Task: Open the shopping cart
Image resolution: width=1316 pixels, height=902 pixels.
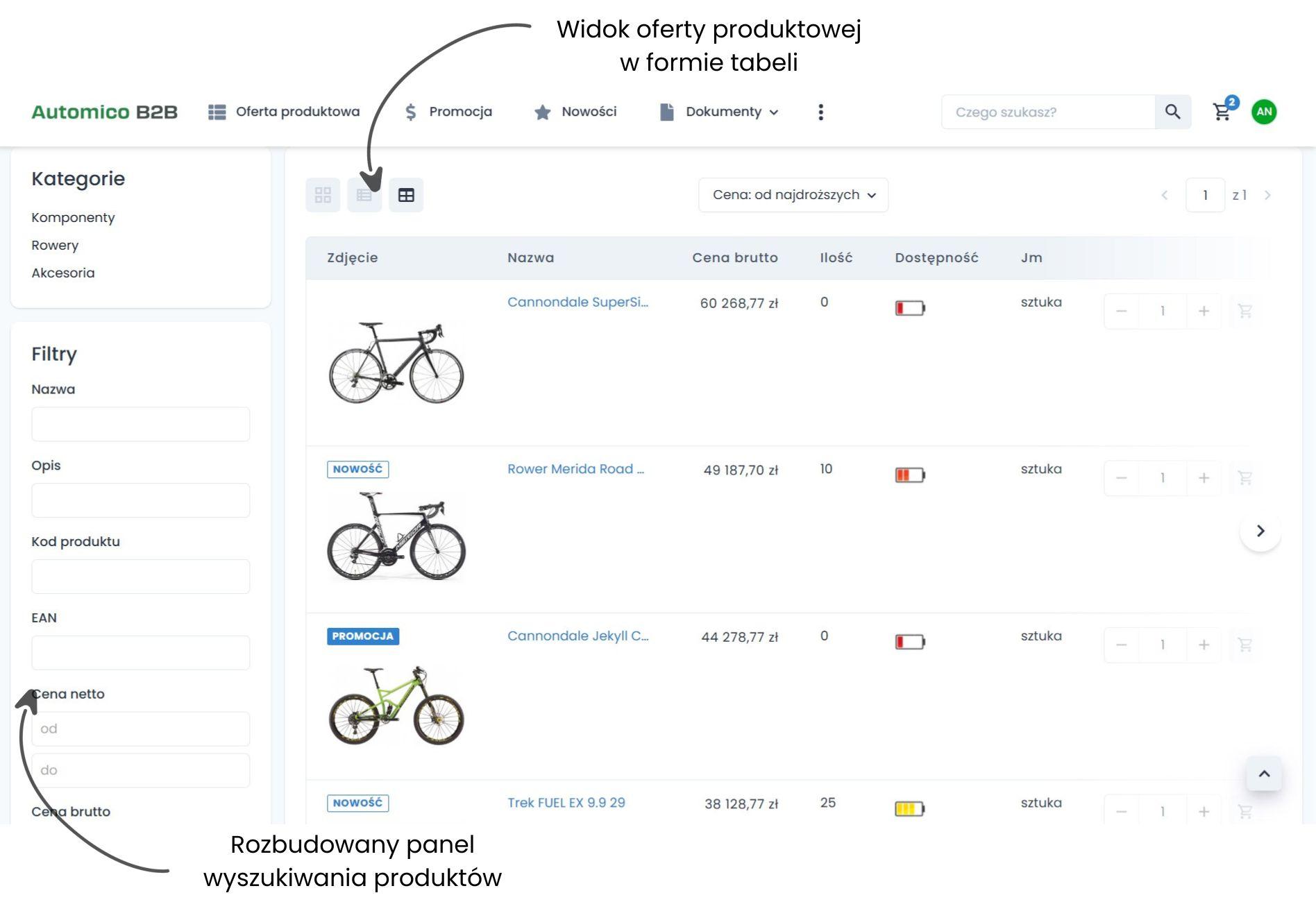Action: tap(1222, 112)
